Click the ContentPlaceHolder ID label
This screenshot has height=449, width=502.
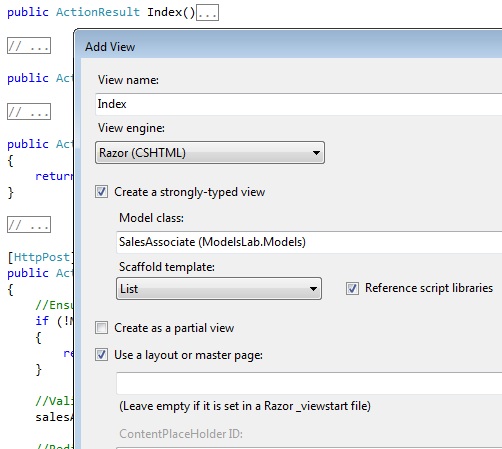click(181, 434)
